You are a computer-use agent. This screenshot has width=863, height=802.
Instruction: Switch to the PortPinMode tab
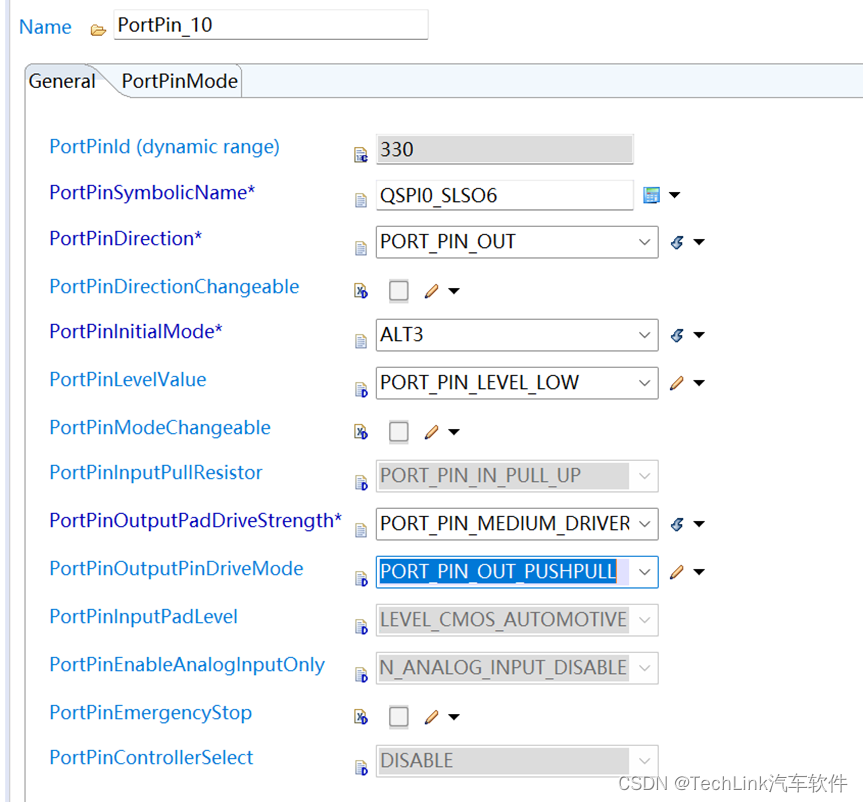[179, 81]
